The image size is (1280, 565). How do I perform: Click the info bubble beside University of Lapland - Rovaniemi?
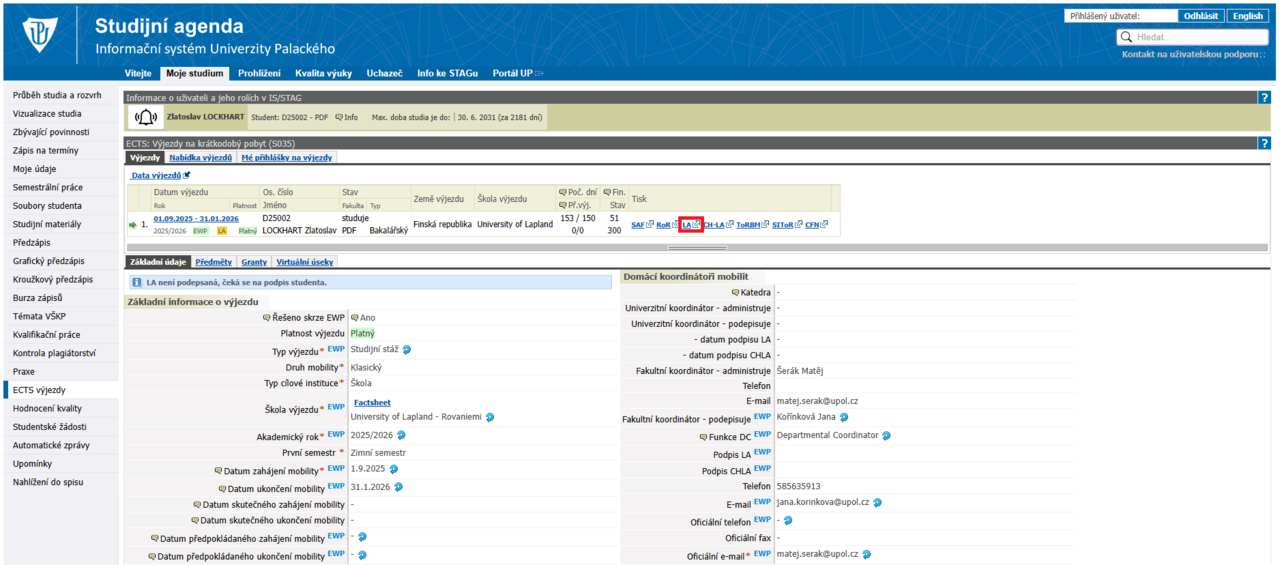coord(490,417)
